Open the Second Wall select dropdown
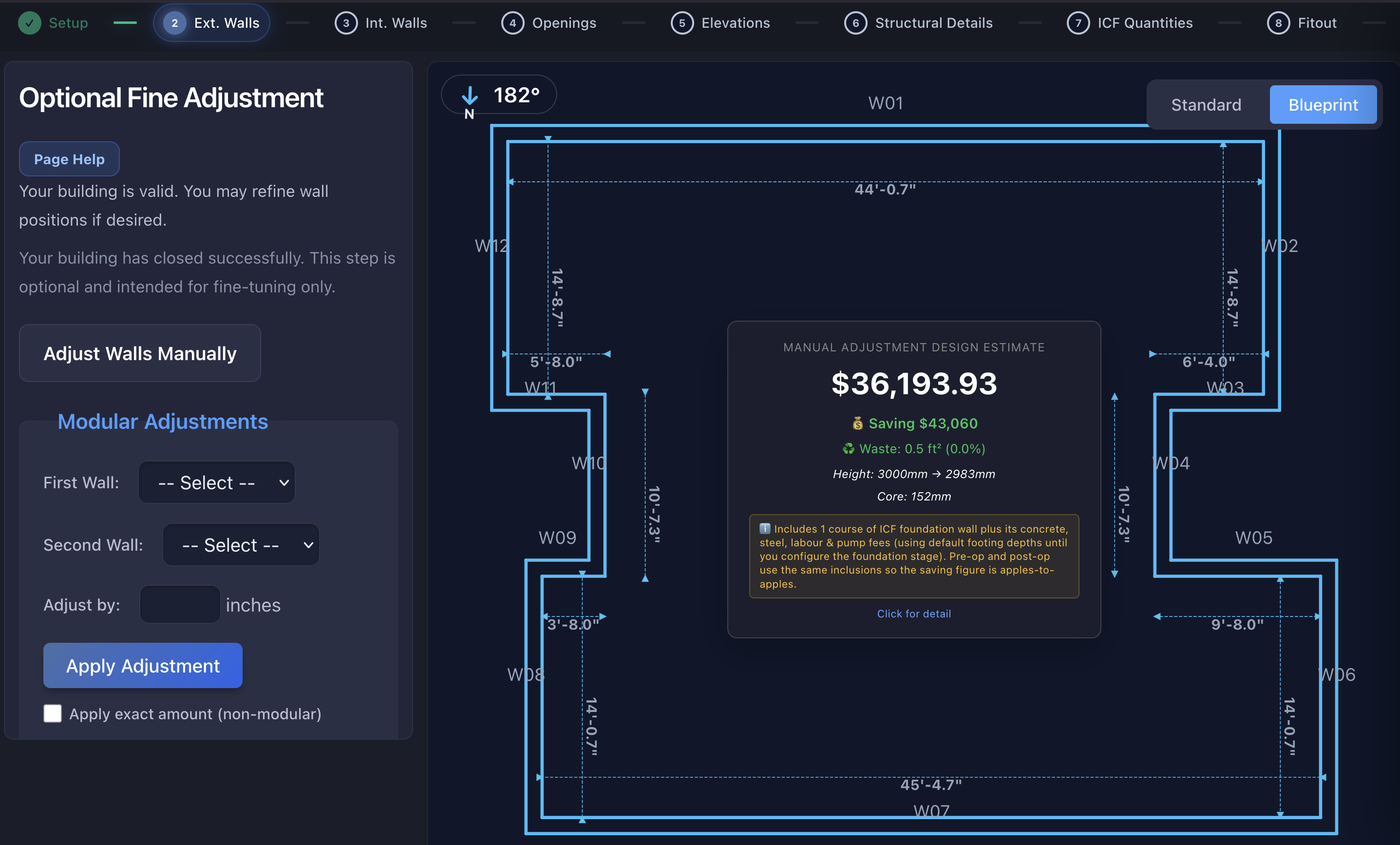This screenshot has height=845, width=1400. point(241,544)
